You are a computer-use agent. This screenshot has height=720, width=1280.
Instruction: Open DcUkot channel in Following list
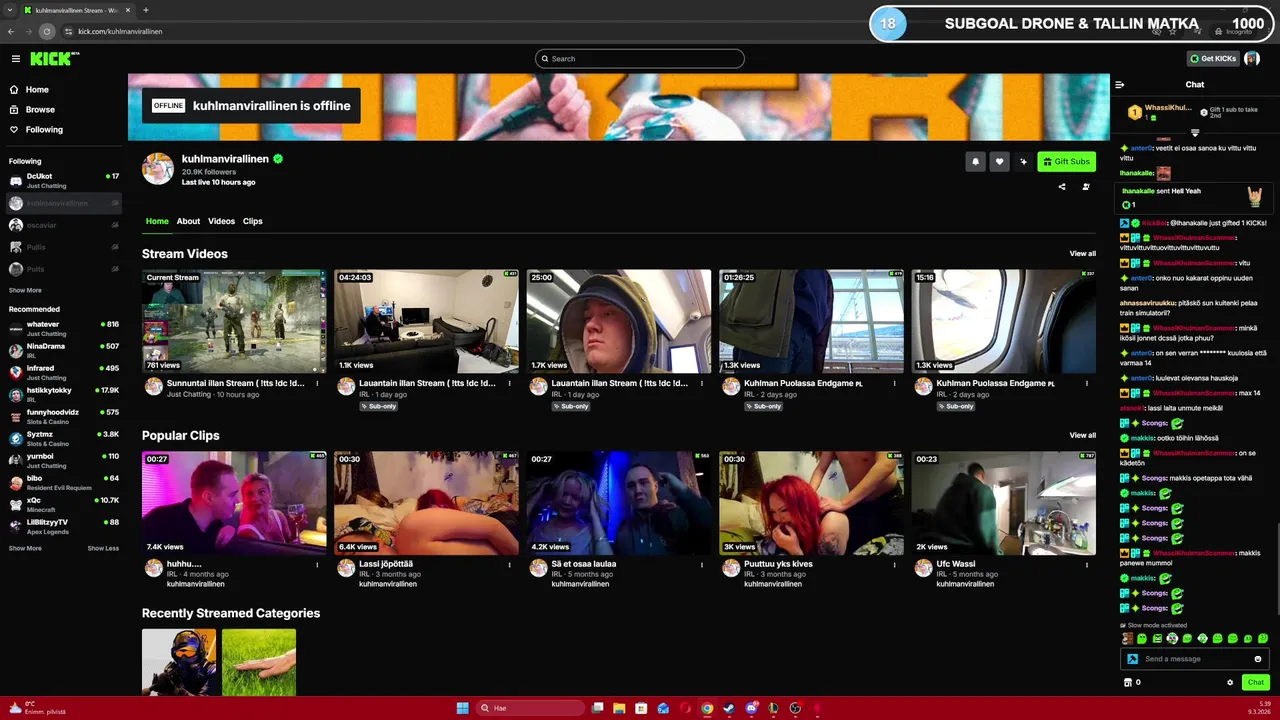pos(64,181)
